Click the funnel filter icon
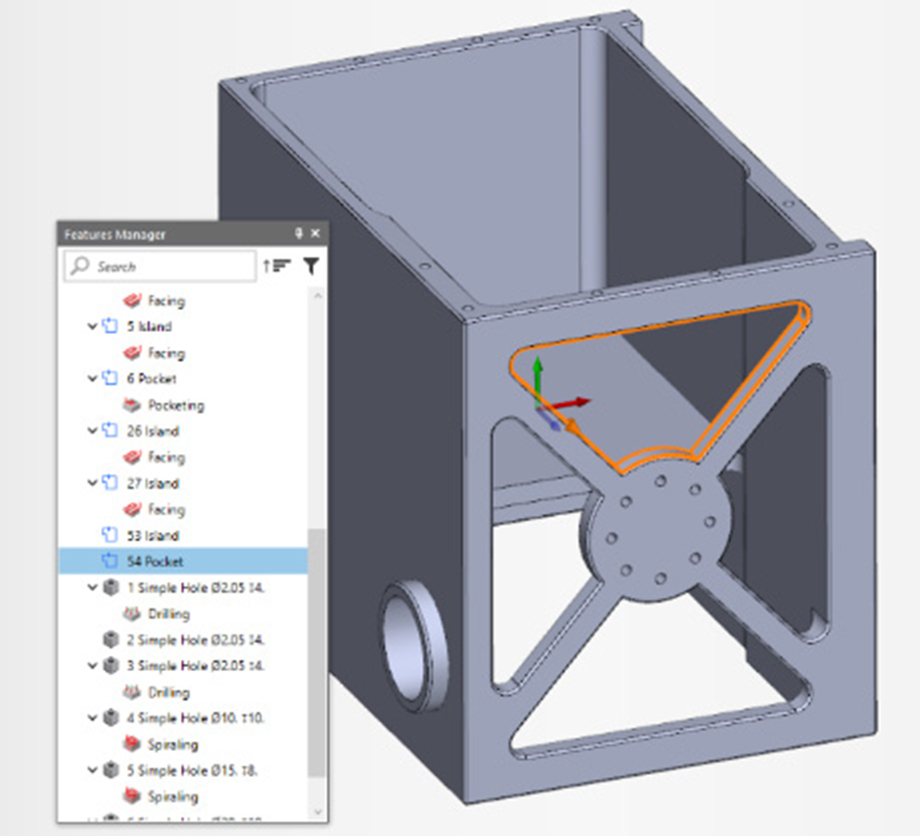This screenshot has height=836, width=920. (x=311, y=266)
